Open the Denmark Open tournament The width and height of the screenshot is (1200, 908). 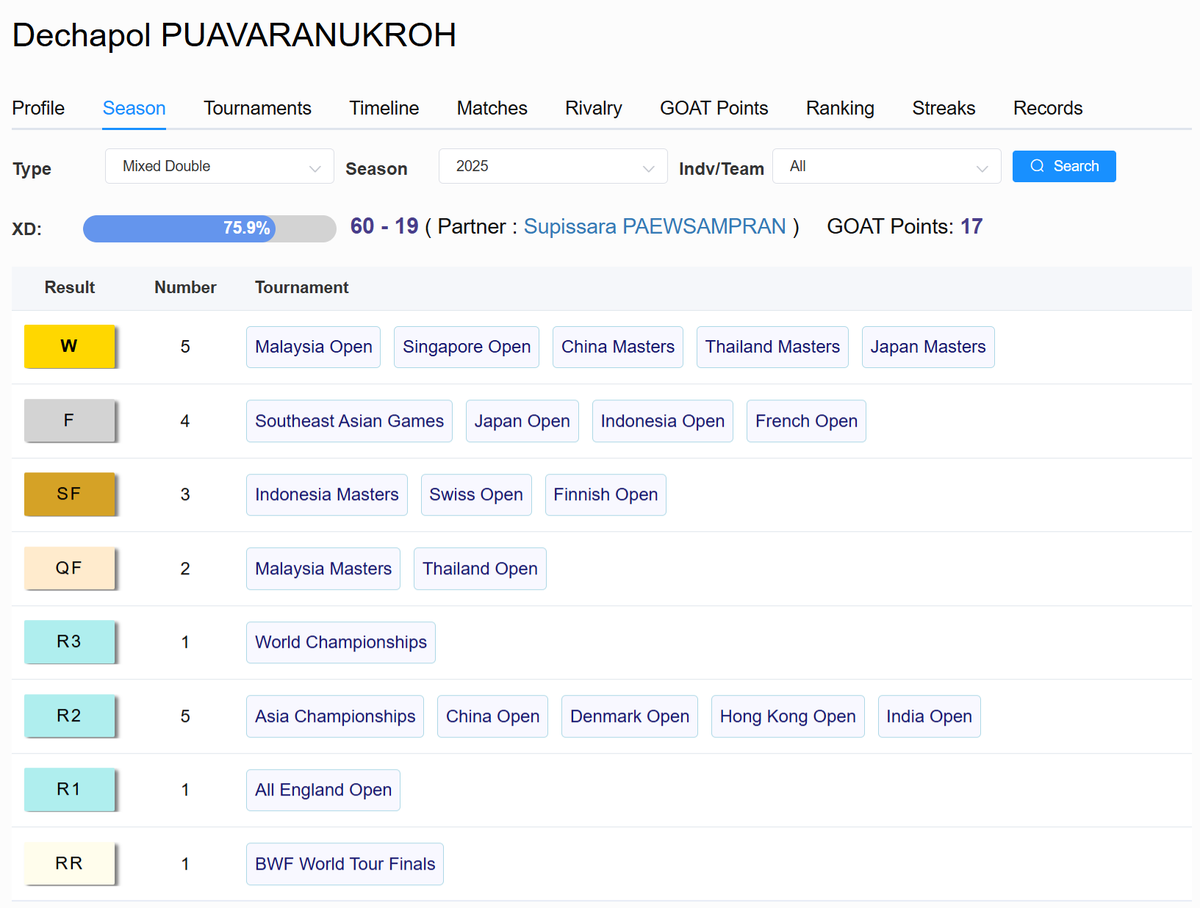click(x=630, y=716)
